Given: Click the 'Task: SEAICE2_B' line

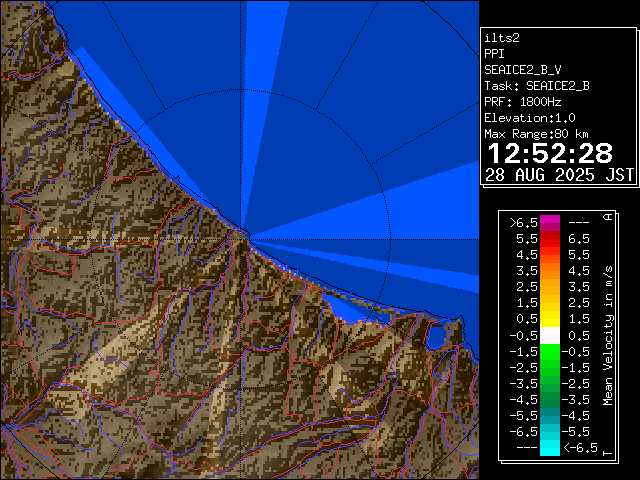Looking at the screenshot, I should pos(536,85).
